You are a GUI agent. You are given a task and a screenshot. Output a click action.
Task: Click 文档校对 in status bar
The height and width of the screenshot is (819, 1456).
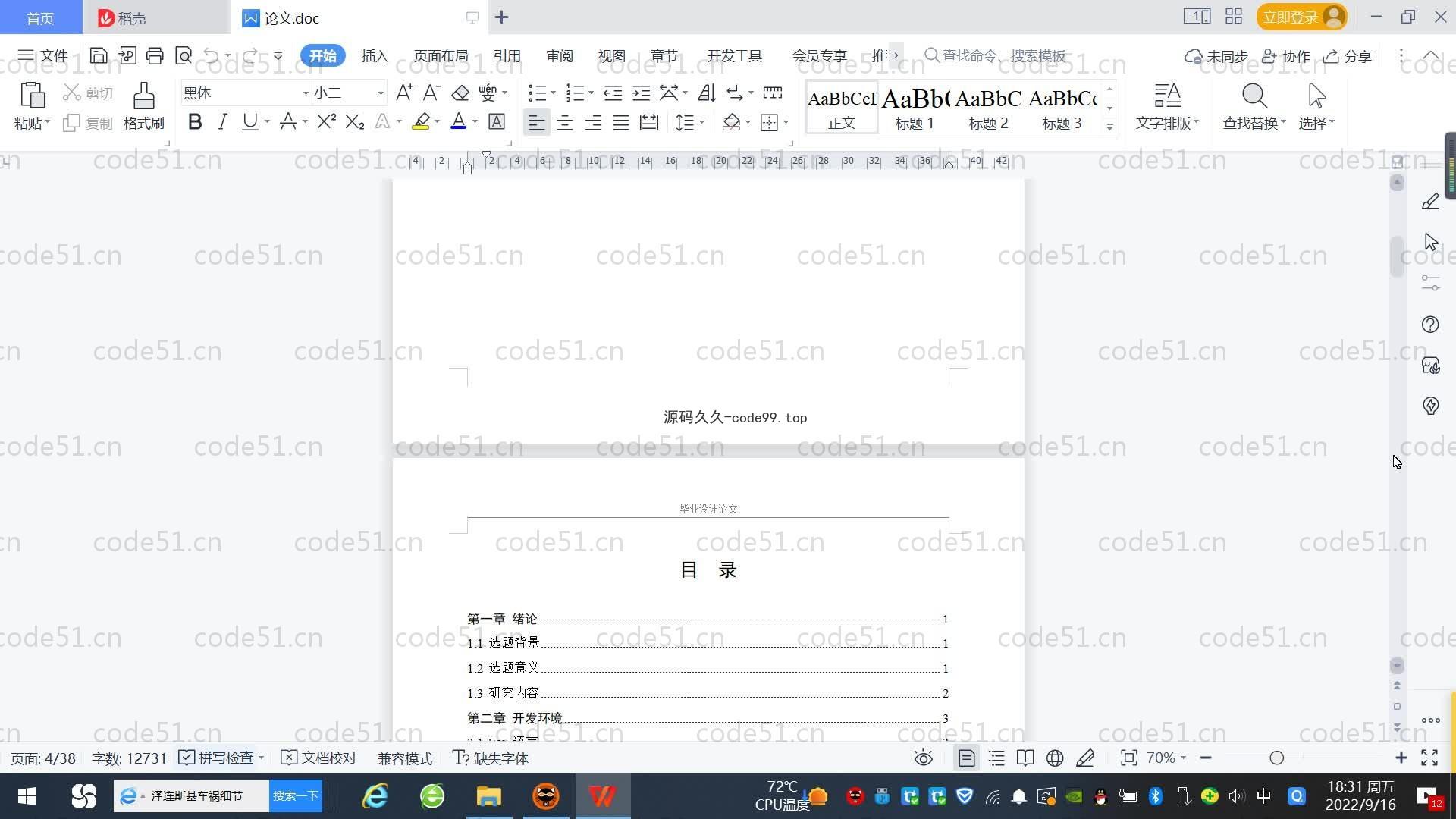tap(318, 758)
